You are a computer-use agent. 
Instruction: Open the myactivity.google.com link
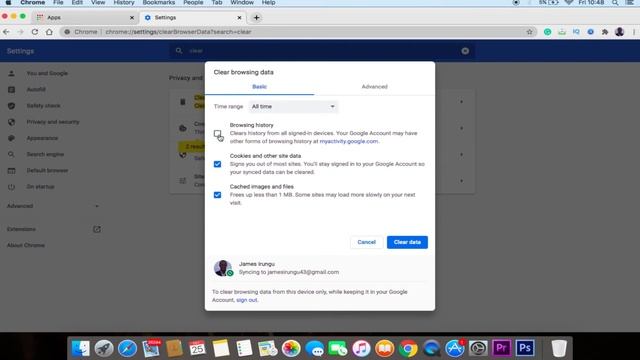click(x=349, y=141)
